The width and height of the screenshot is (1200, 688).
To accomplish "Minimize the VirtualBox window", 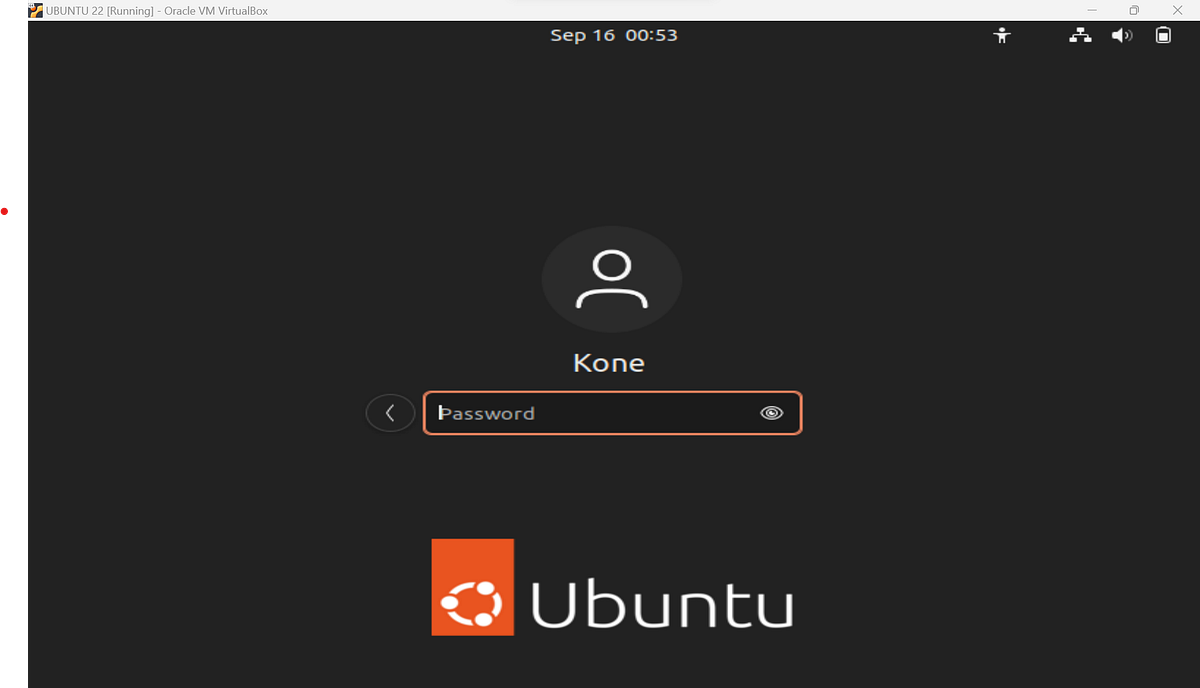I will pyautogui.click(x=1090, y=10).
